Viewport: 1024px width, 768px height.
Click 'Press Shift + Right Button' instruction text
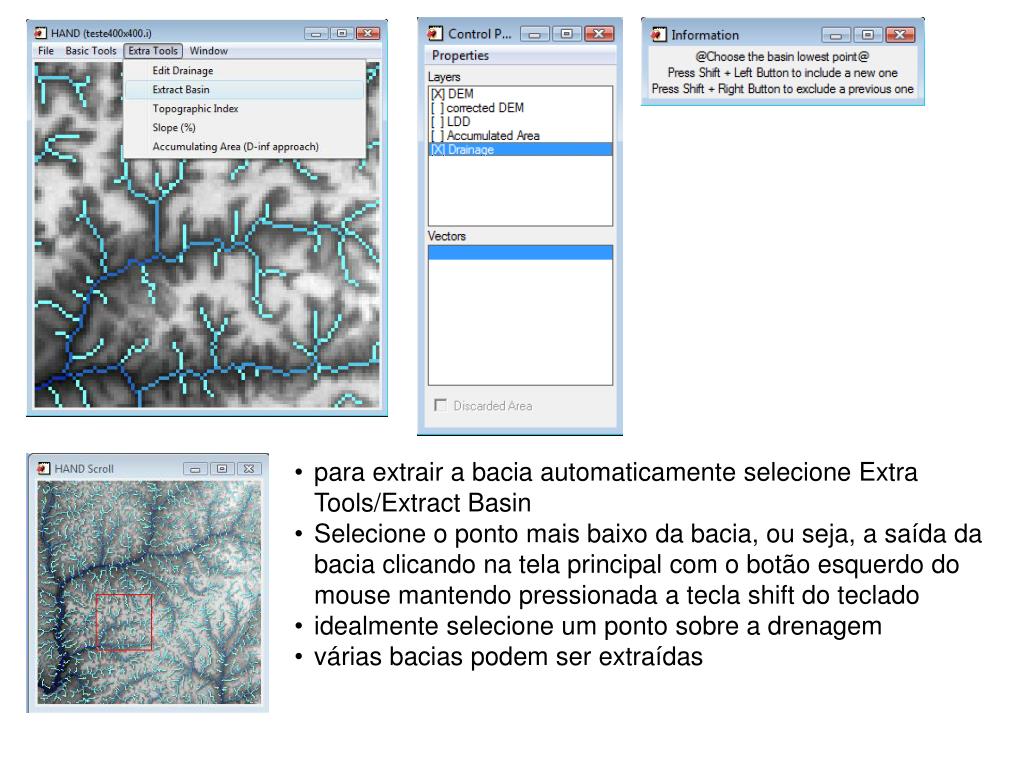pos(782,89)
